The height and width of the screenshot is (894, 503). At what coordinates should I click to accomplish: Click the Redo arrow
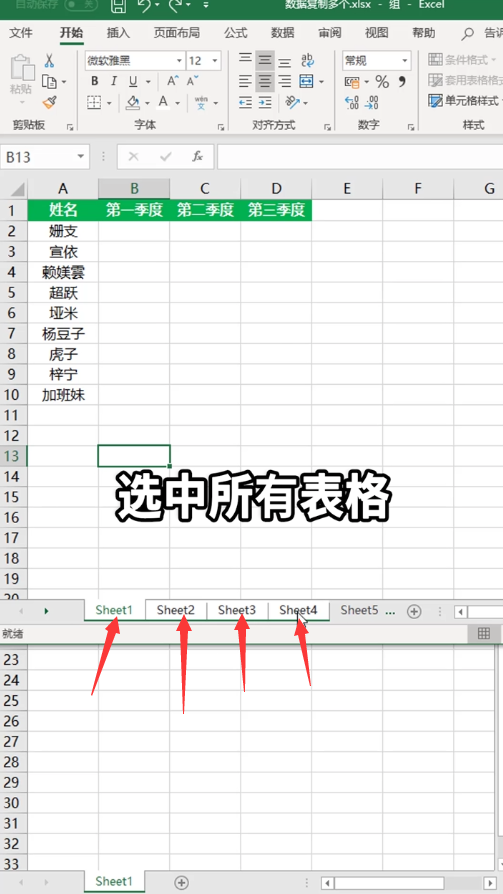pyautogui.click(x=176, y=5)
